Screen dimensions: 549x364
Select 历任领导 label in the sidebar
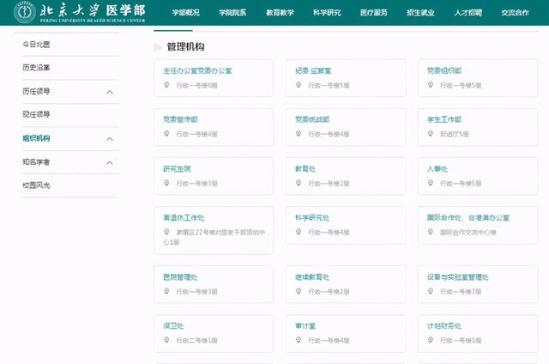click(x=36, y=91)
